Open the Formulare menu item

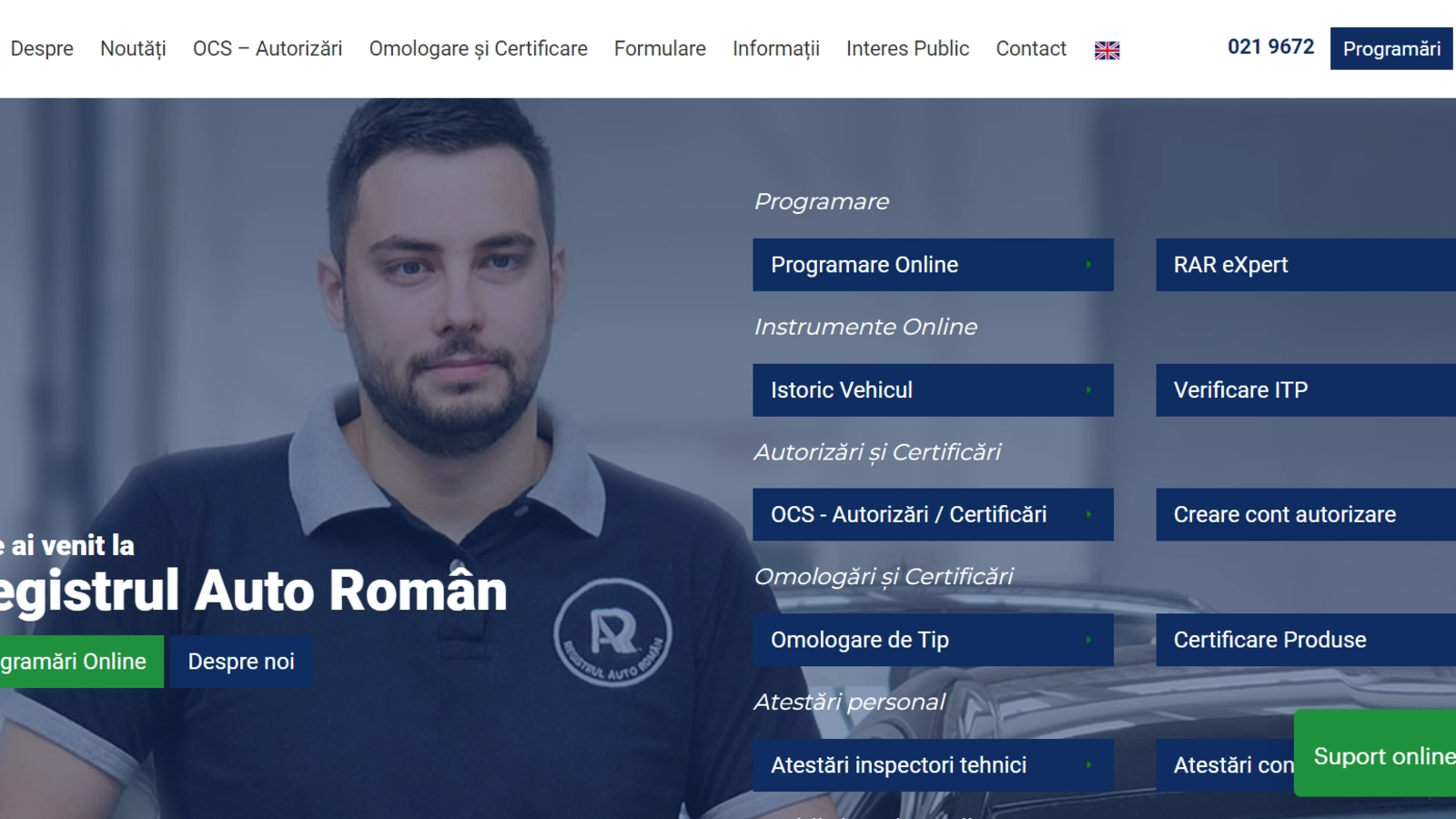[660, 48]
